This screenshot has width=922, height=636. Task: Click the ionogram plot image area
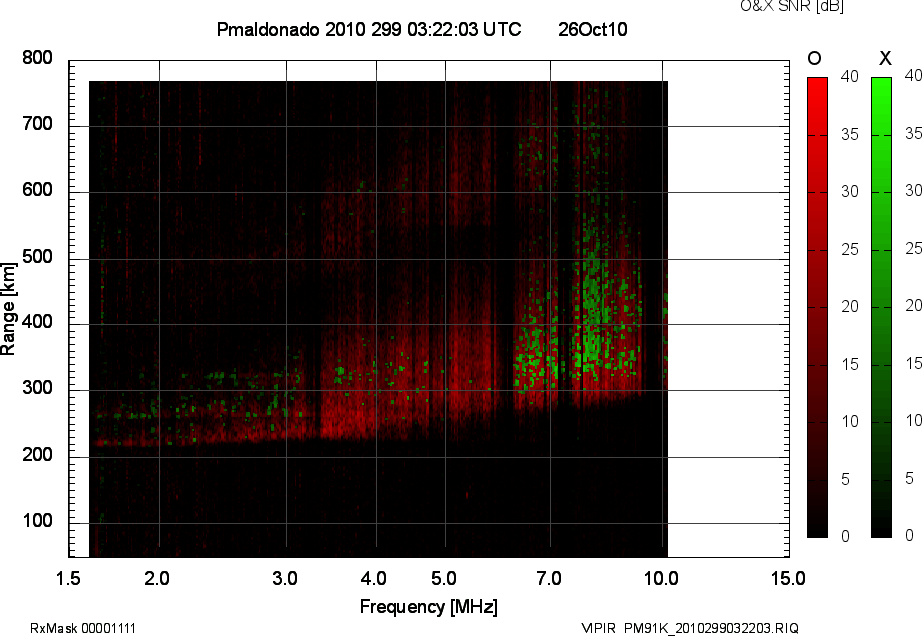coord(378,319)
